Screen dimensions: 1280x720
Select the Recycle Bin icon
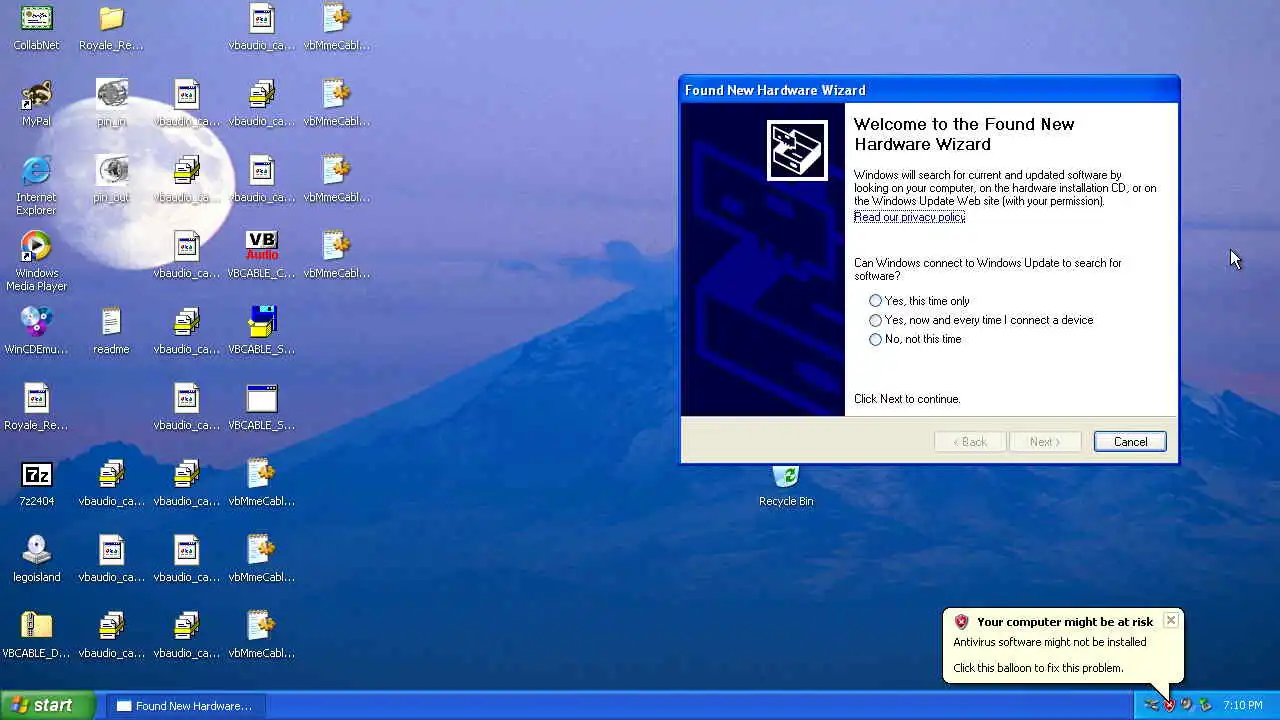point(786,486)
